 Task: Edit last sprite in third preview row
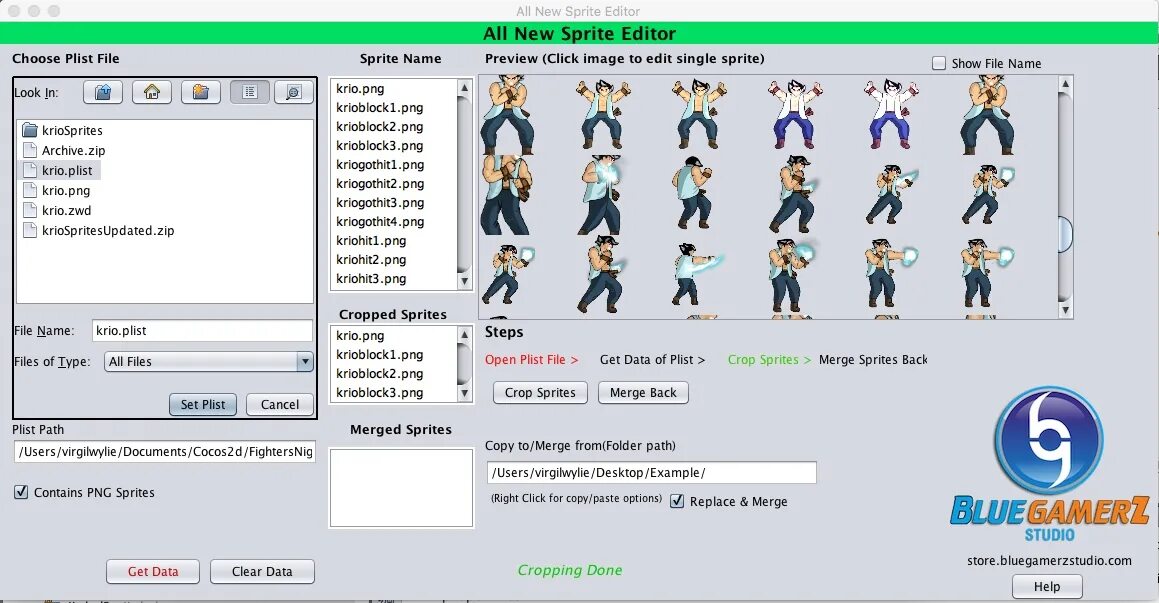coord(988,273)
